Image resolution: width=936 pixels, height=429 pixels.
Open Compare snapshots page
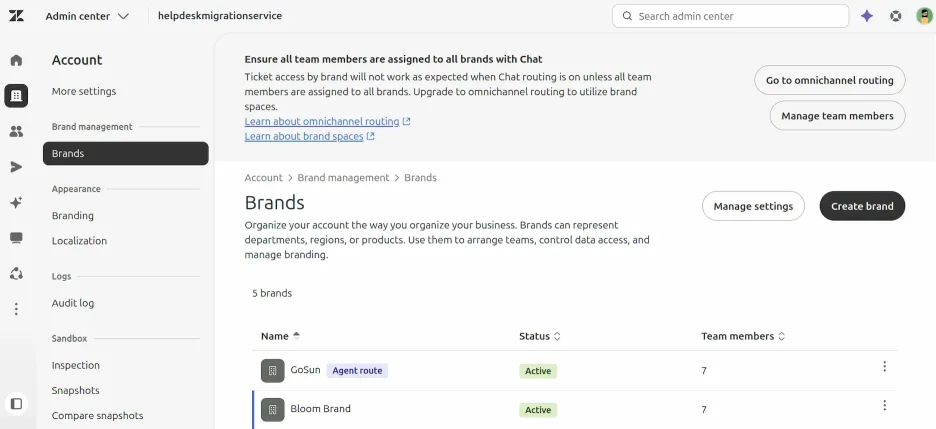[97, 416]
